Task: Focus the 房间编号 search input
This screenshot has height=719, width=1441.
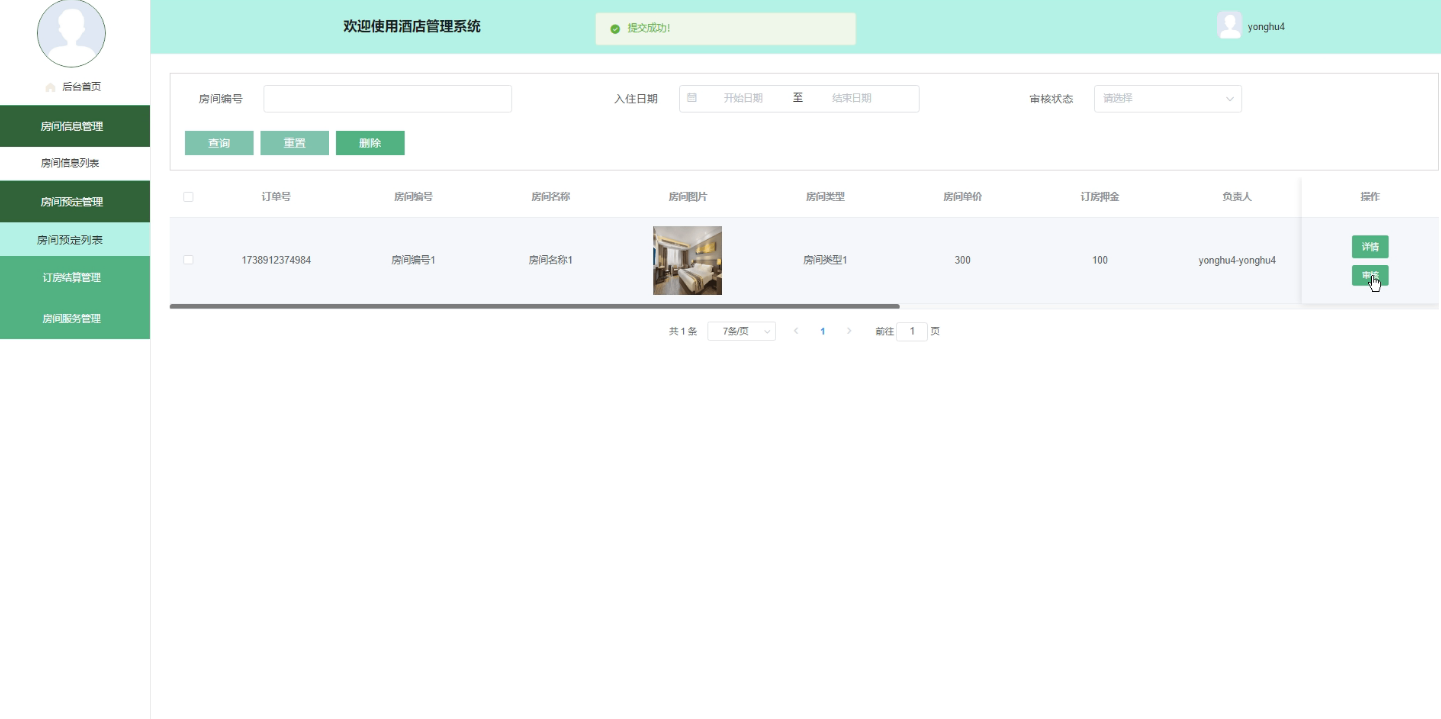Action: coord(387,99)
